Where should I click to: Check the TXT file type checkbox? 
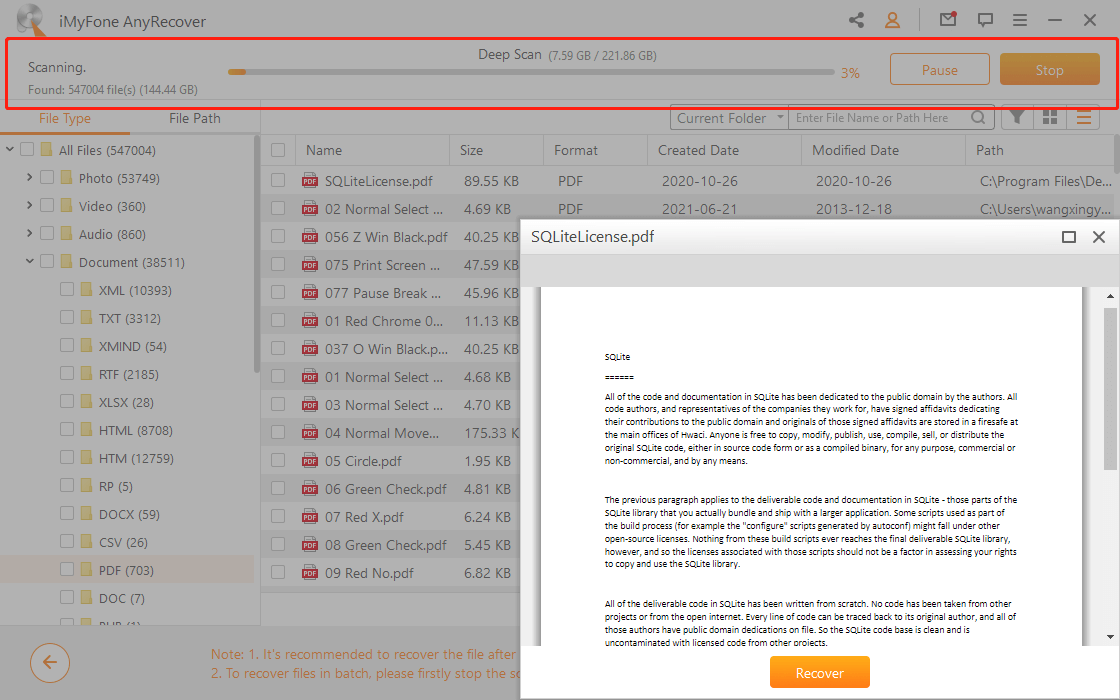click(67, 317)
